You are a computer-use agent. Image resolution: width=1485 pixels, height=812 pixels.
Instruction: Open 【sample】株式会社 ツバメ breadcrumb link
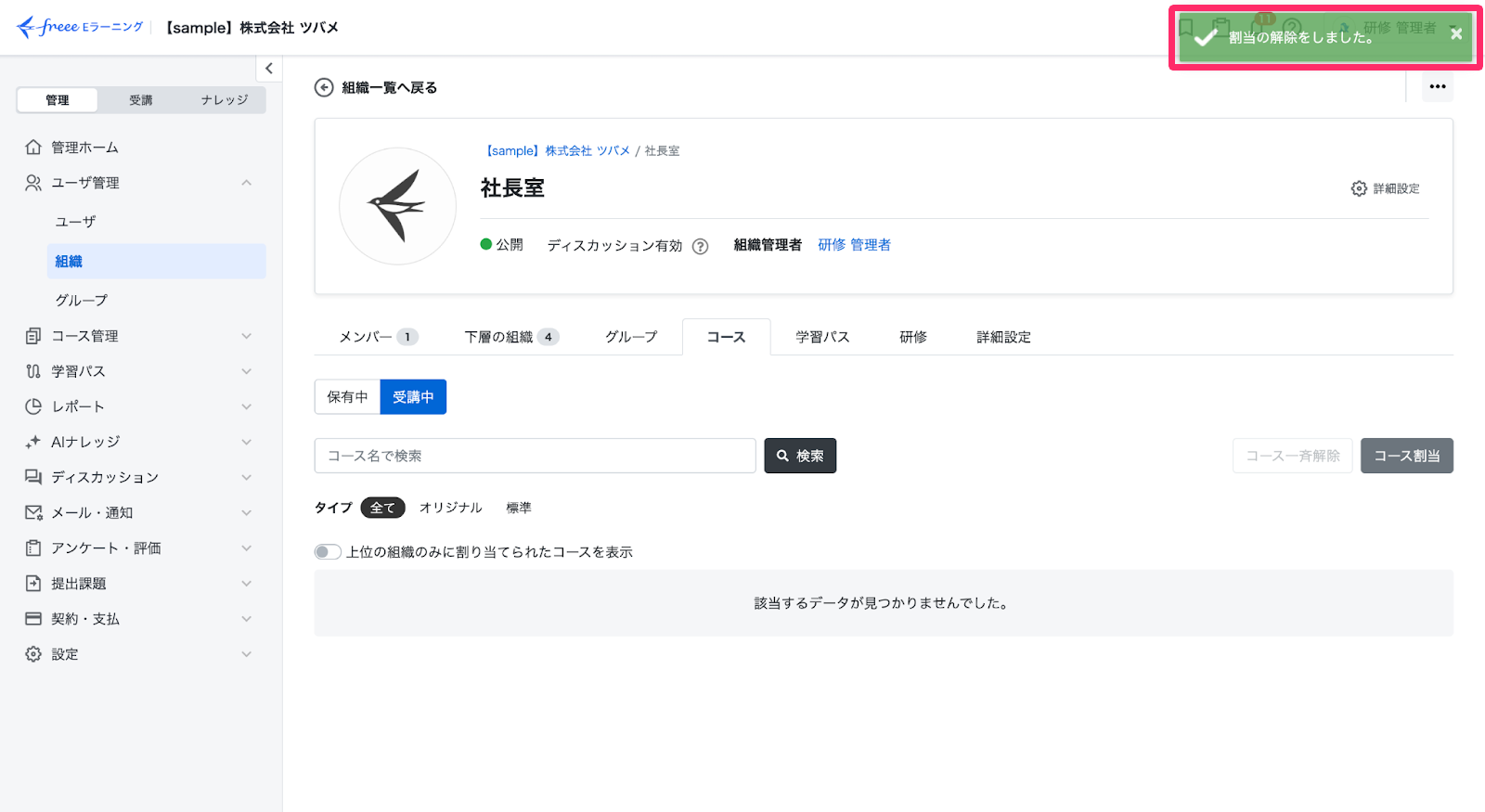[x=556, y=150]
